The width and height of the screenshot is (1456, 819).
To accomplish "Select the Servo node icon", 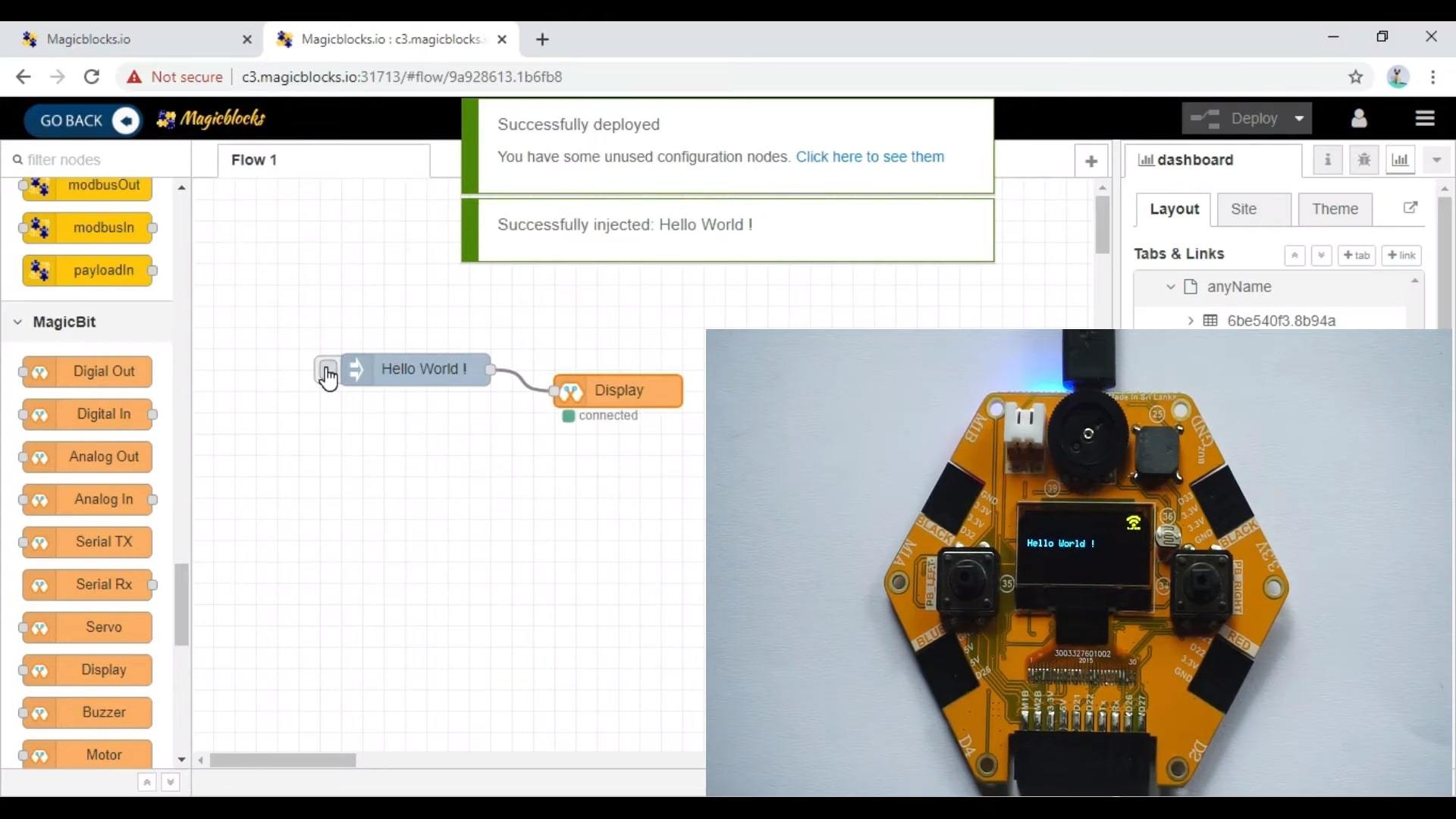I will [x=39, y=627].
